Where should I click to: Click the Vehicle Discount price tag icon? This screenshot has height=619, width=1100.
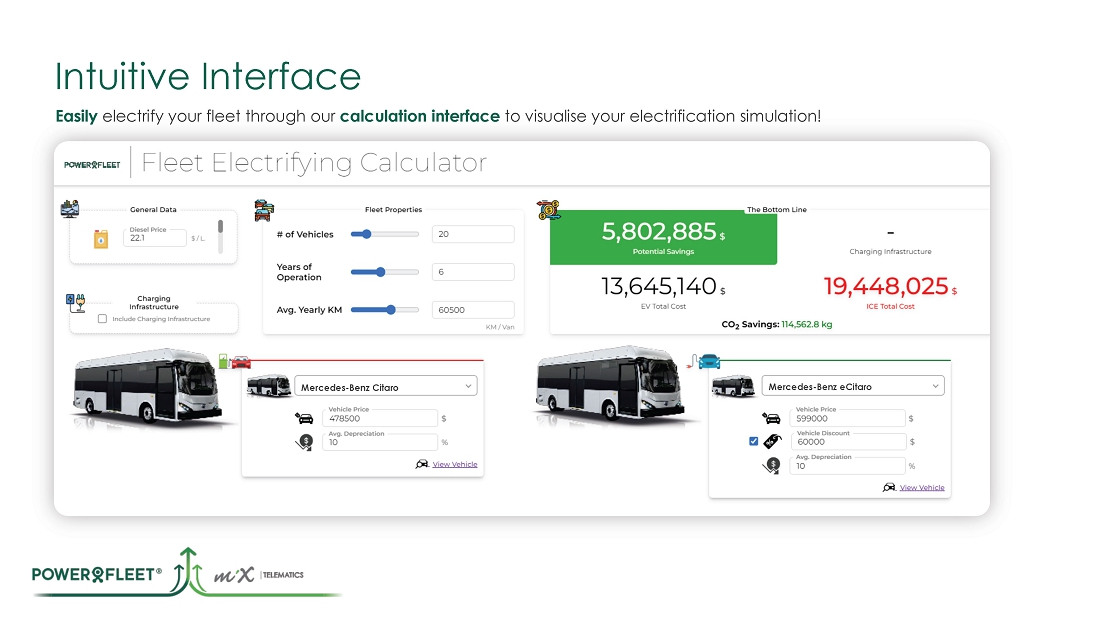[x=772, y=441]
